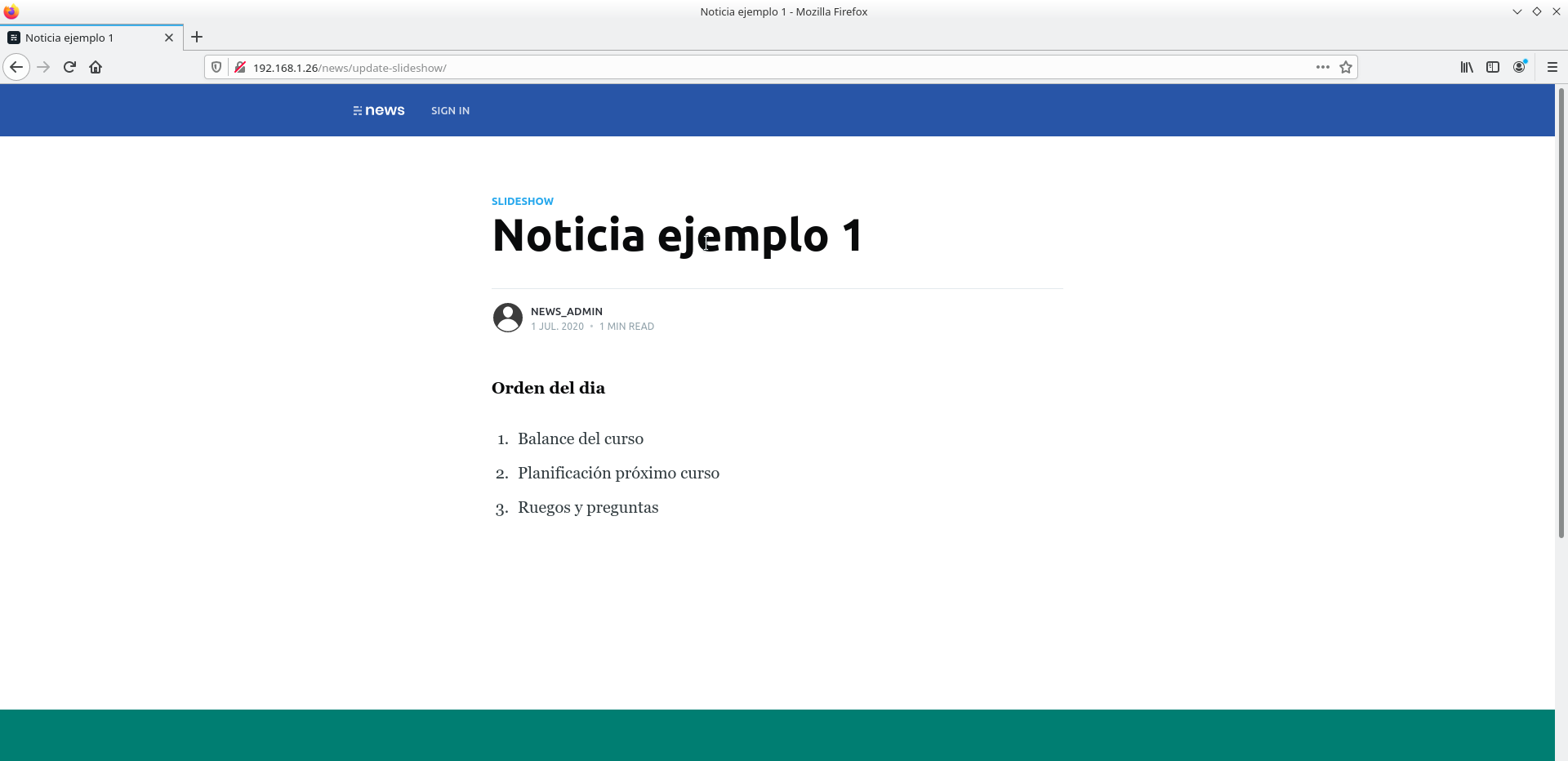Bookmark this page with the star

pos(1346,67)
